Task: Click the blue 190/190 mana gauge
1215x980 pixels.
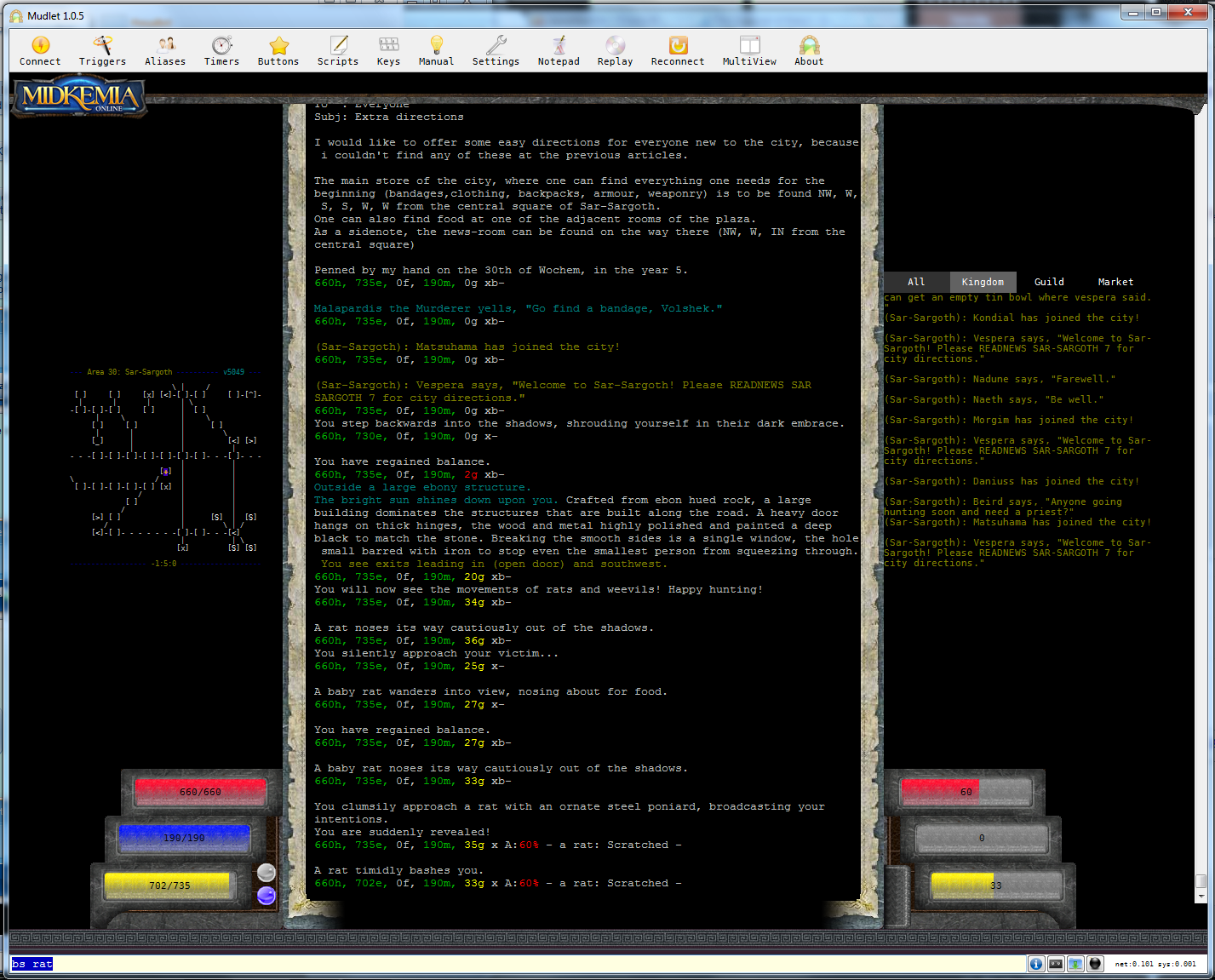Action: (x=184, y=838)
